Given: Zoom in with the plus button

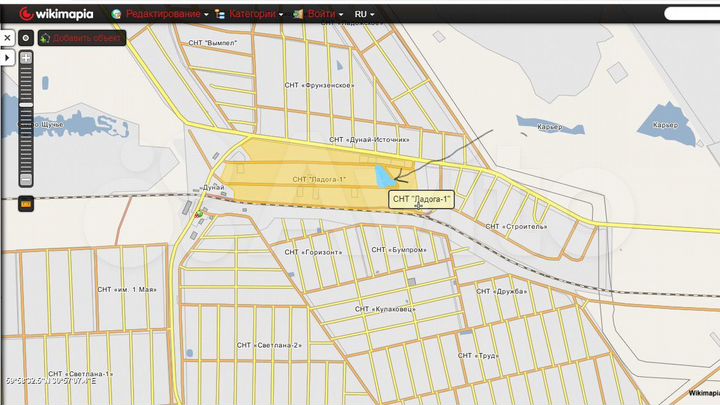Looking at the screenshot, I should [x=26, y=58].
